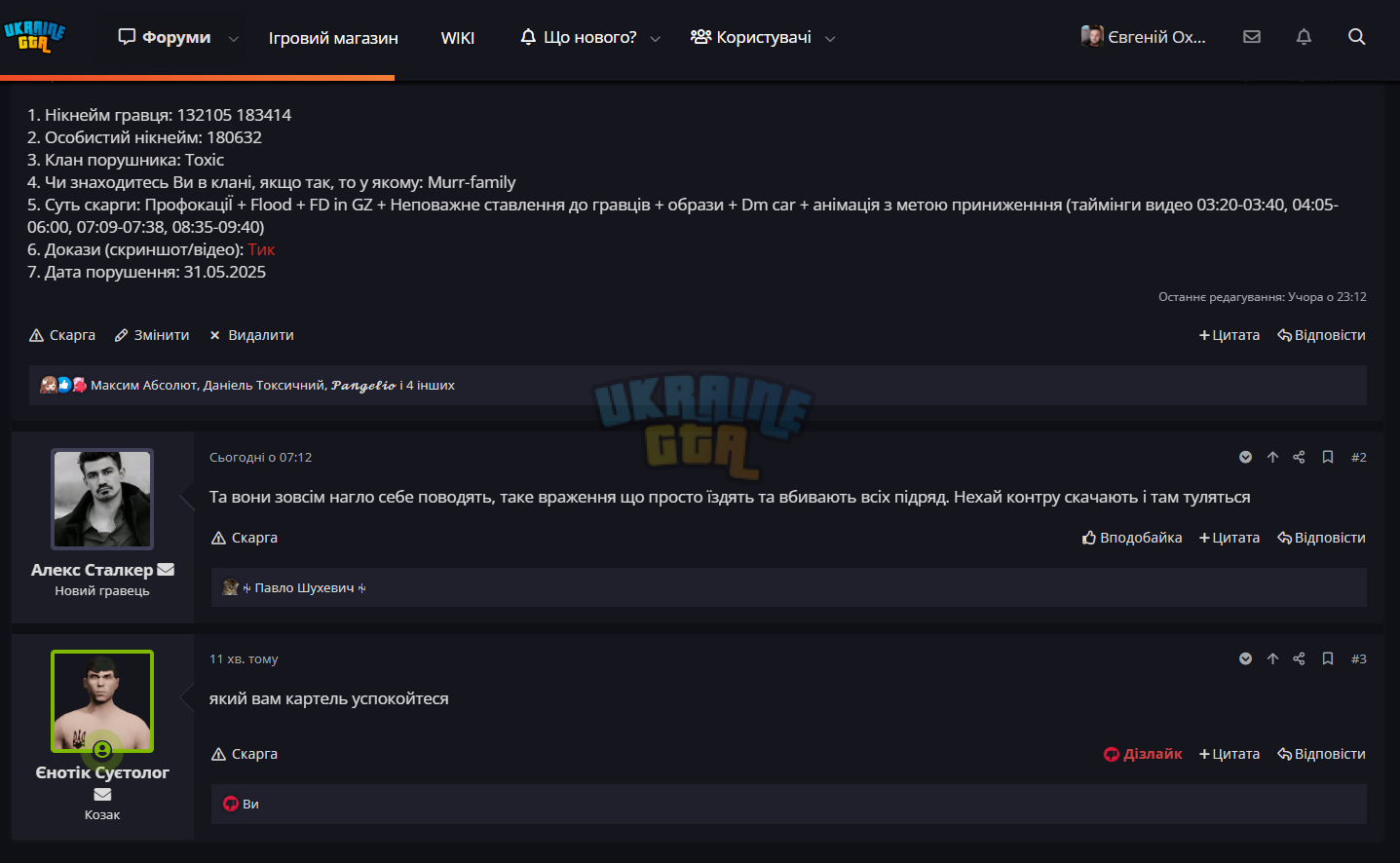Click Змінити to edit the first post
The image size is (1400, 863).
[x=152, y=335]
